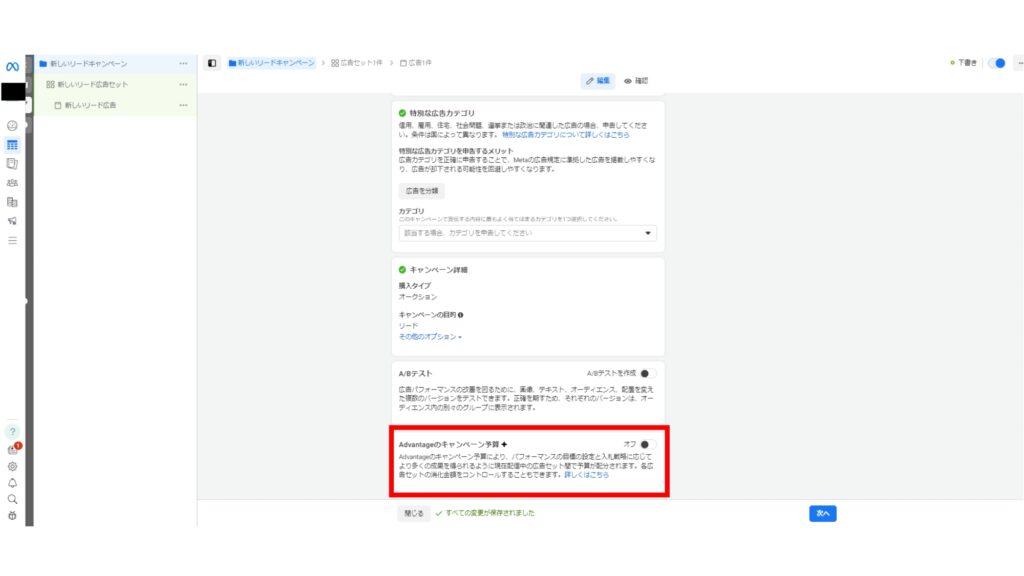Collapse the editor side panel icon
Screen dimensions: 1024x576
click(212, 62)
